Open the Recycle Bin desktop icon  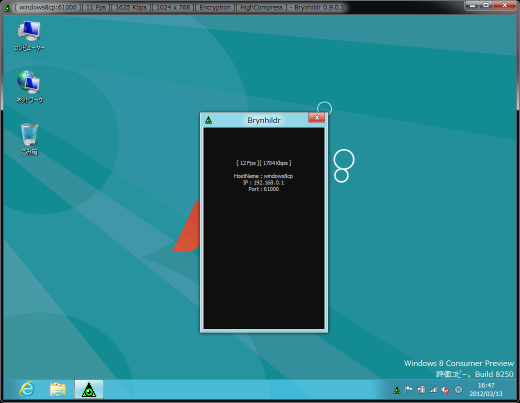29,139
